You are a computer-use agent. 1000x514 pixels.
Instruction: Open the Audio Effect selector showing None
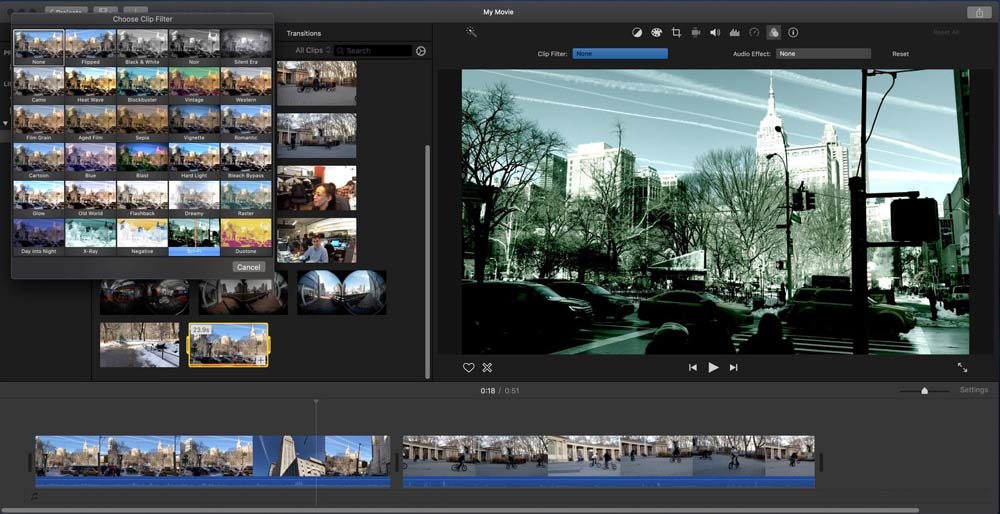point(823,54)
